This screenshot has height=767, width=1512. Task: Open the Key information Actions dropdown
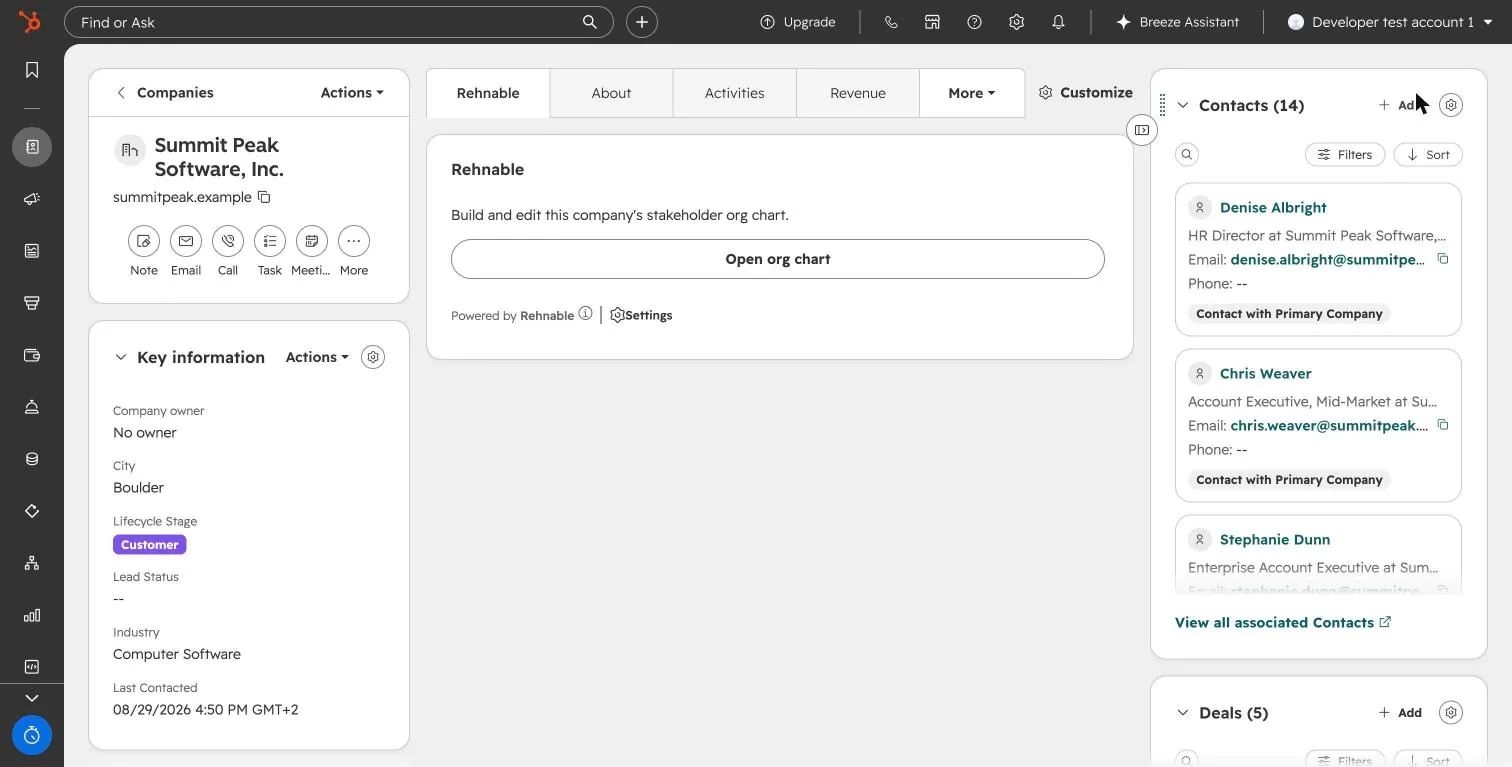click(x=317, y=357)
